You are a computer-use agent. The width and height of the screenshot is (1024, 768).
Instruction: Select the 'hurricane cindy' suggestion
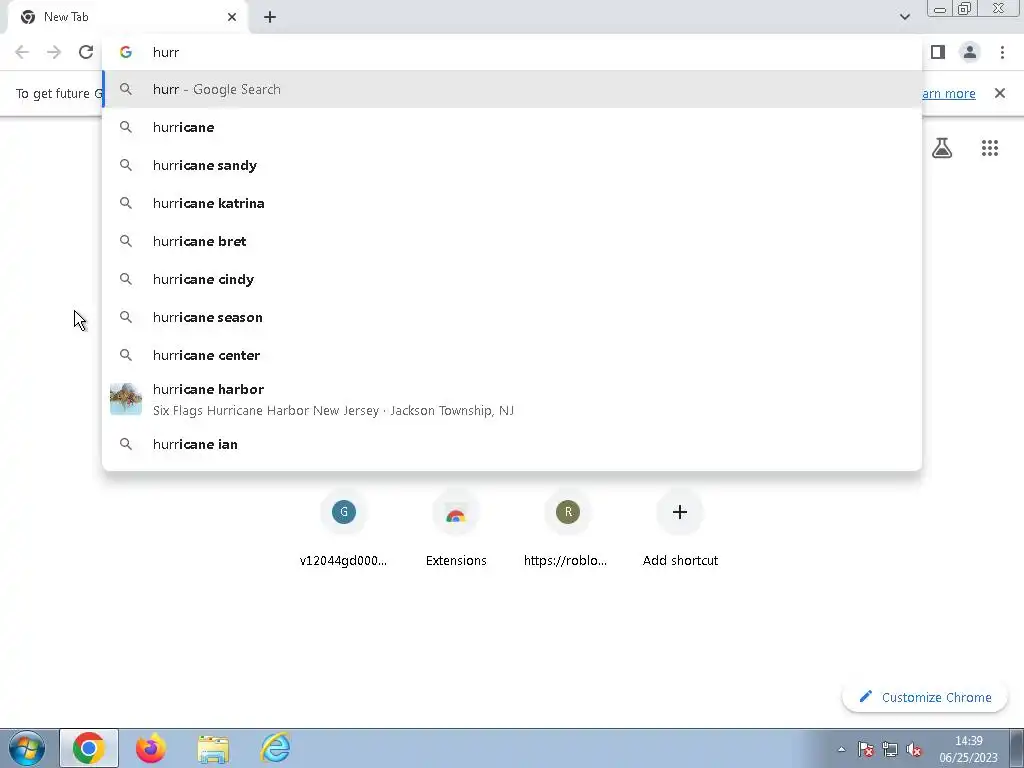tap(512, 279)
